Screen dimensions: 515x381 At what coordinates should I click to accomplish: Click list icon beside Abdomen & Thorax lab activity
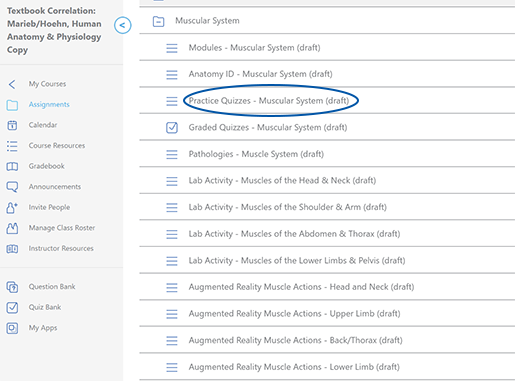pyautogui.click(x=172, y=234)
